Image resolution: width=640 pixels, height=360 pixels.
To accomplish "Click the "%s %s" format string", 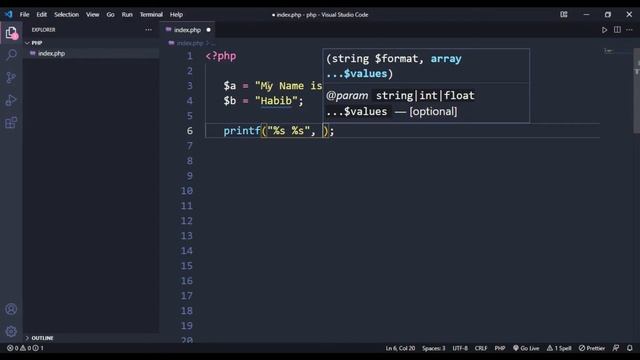I will pos(288,131).
